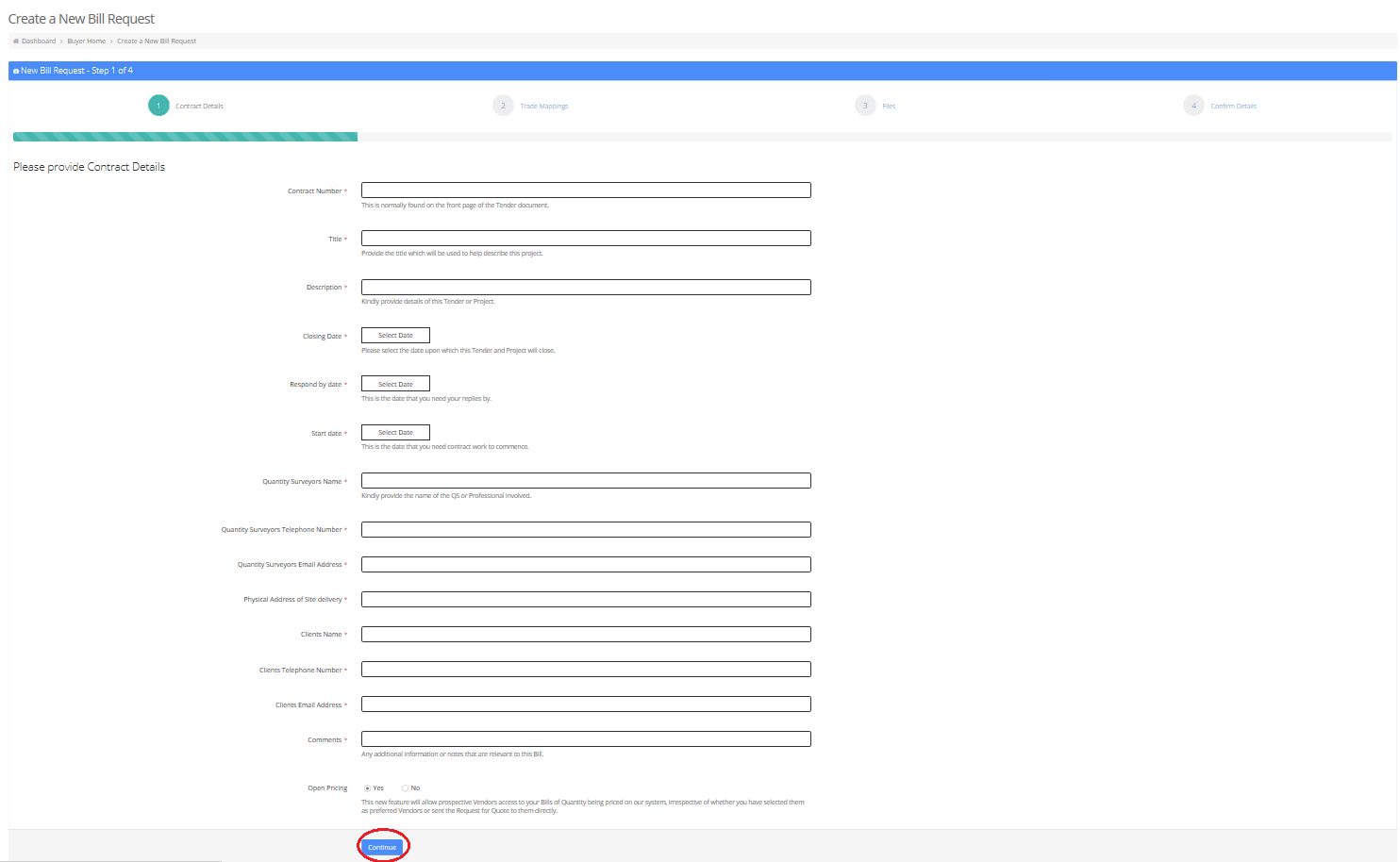1400x862 pixels.
Task: Open Dashboard breadcrumb link
Action: (x=39, y=41)
